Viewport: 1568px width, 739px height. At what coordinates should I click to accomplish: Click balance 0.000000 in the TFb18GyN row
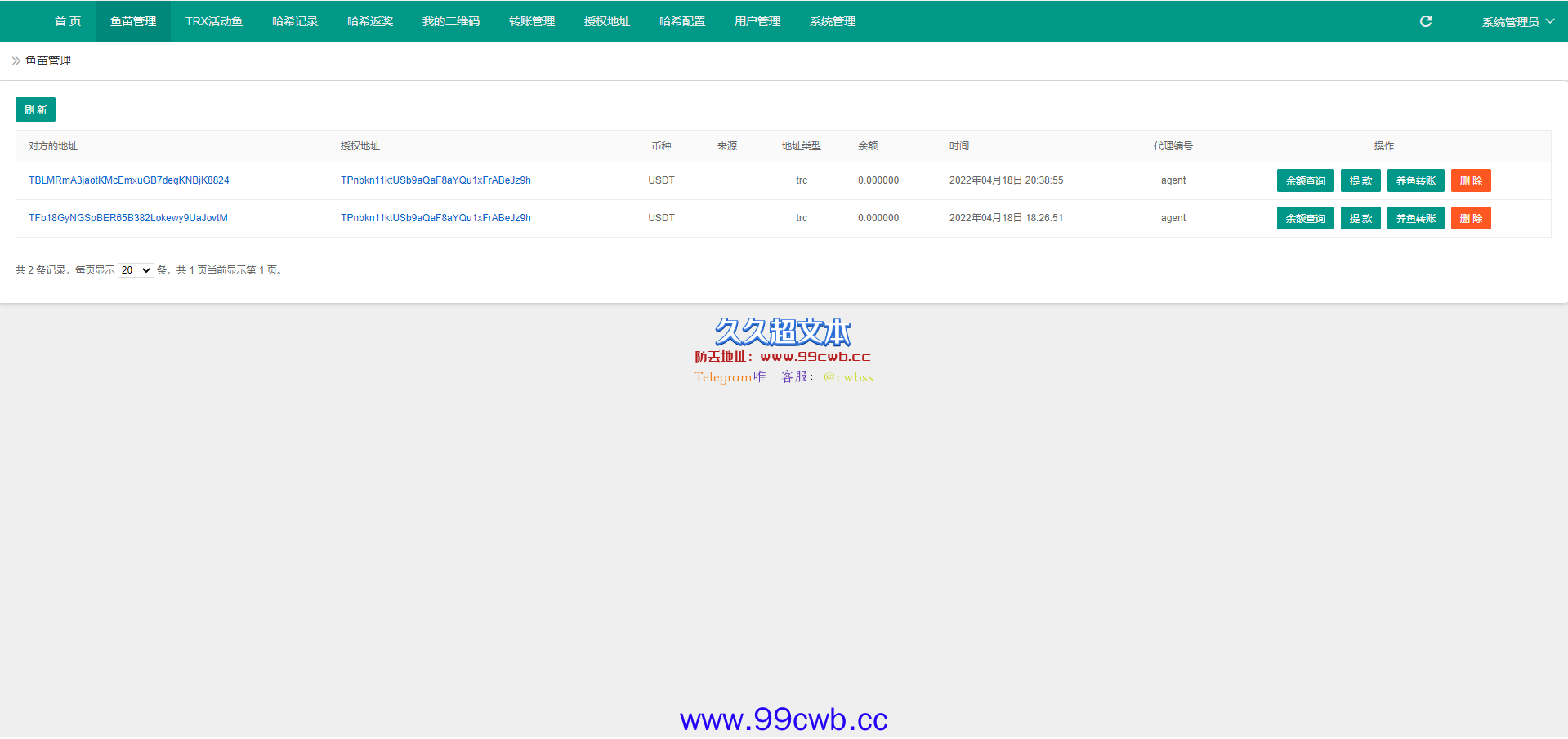point(878,218)
